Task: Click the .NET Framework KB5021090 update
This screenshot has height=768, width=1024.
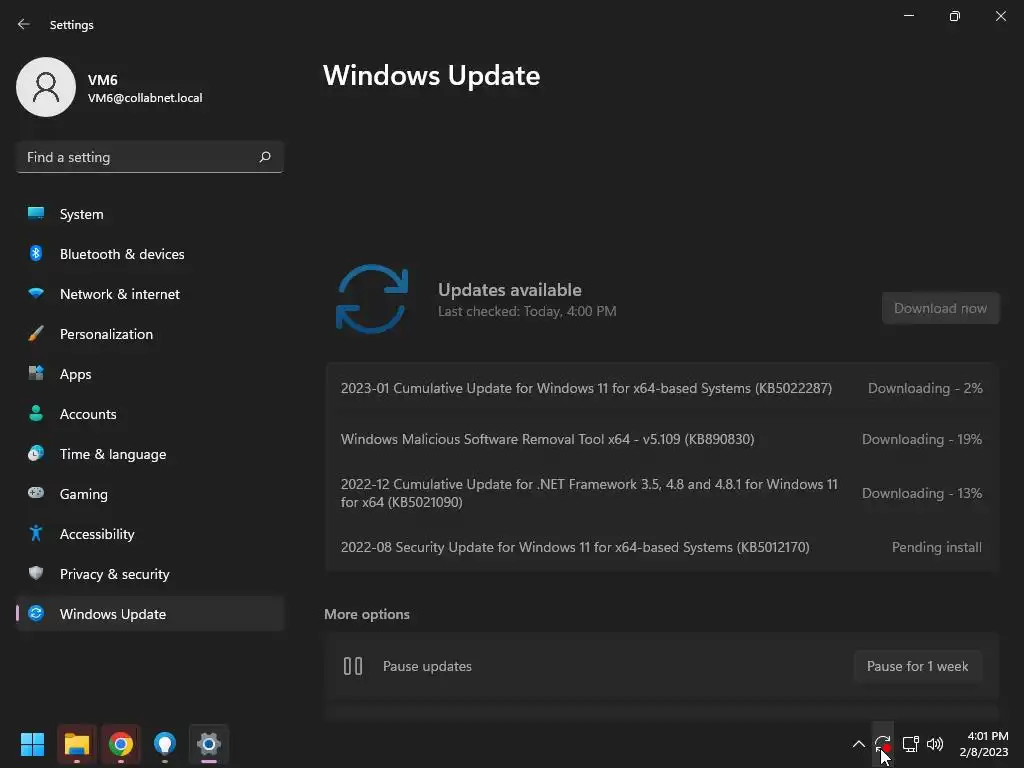Action: point(662,493)
